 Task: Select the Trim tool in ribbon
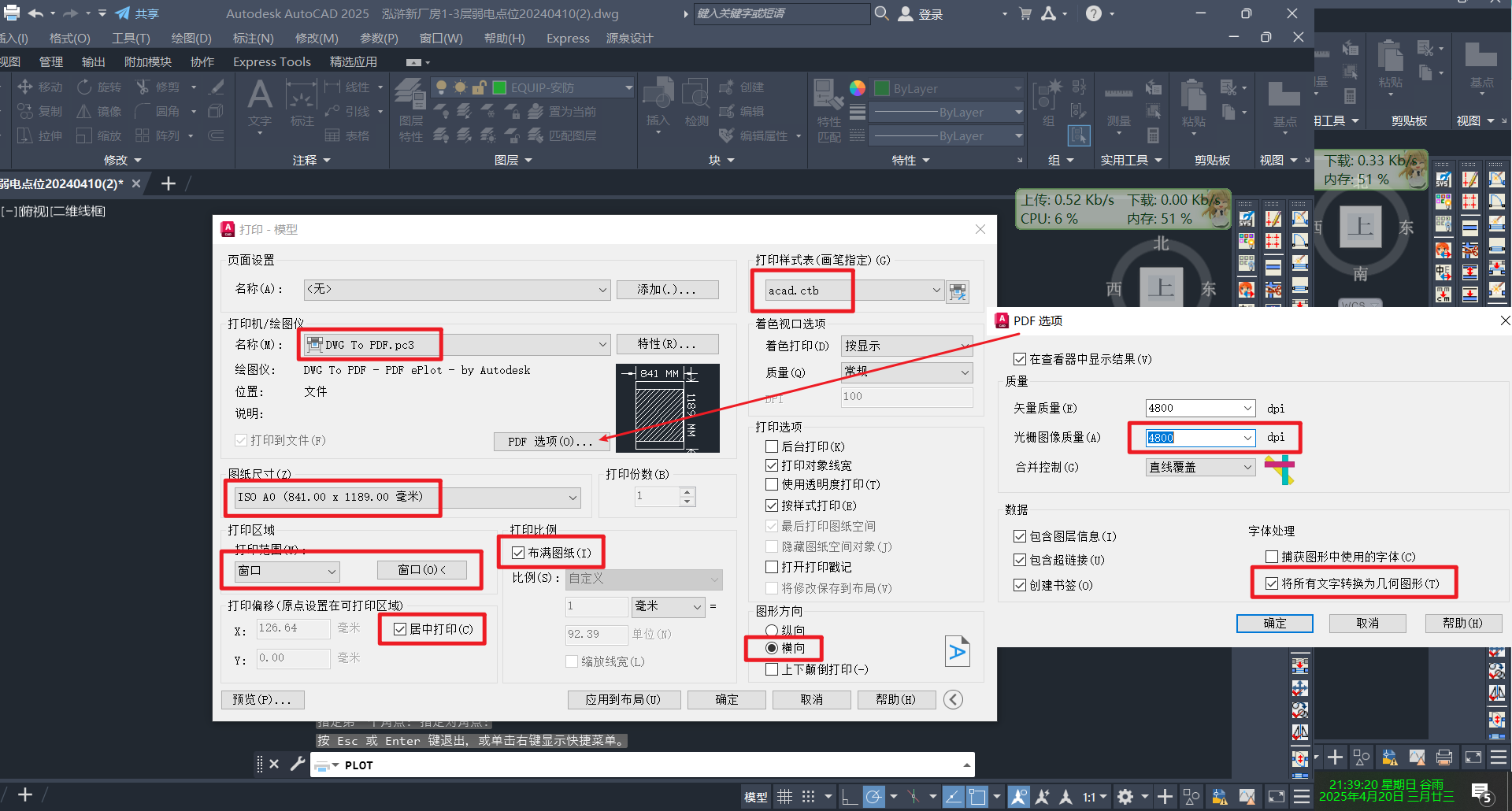(157, 87)
